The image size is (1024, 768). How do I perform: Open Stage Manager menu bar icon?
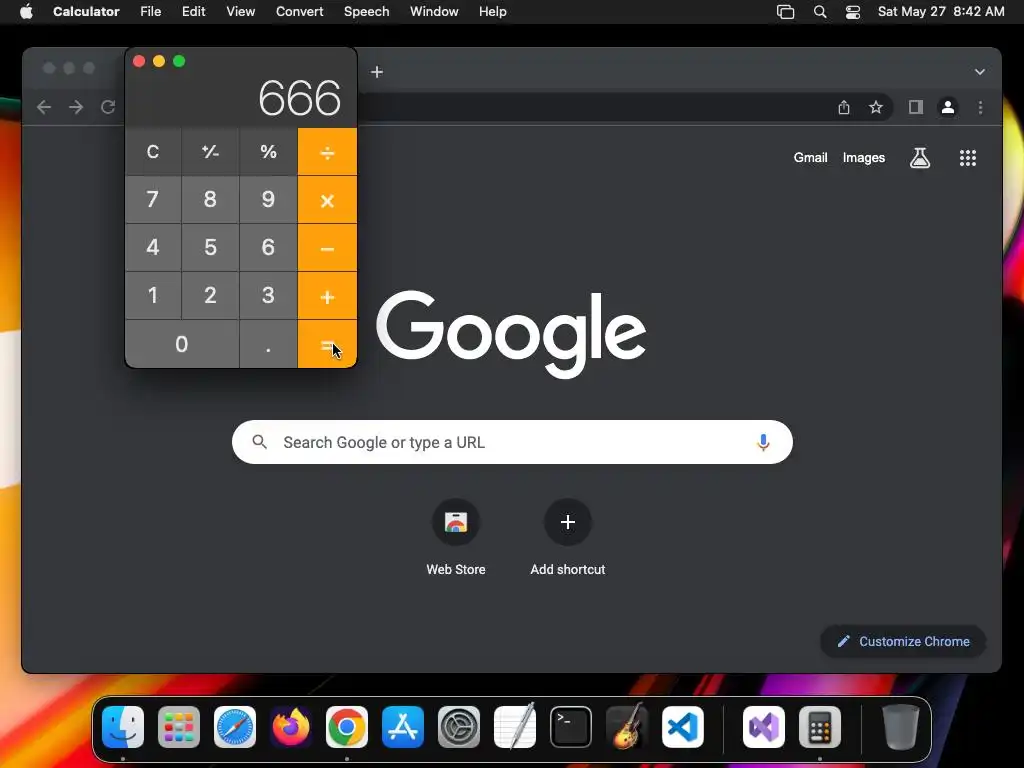[x=786, y=12]
